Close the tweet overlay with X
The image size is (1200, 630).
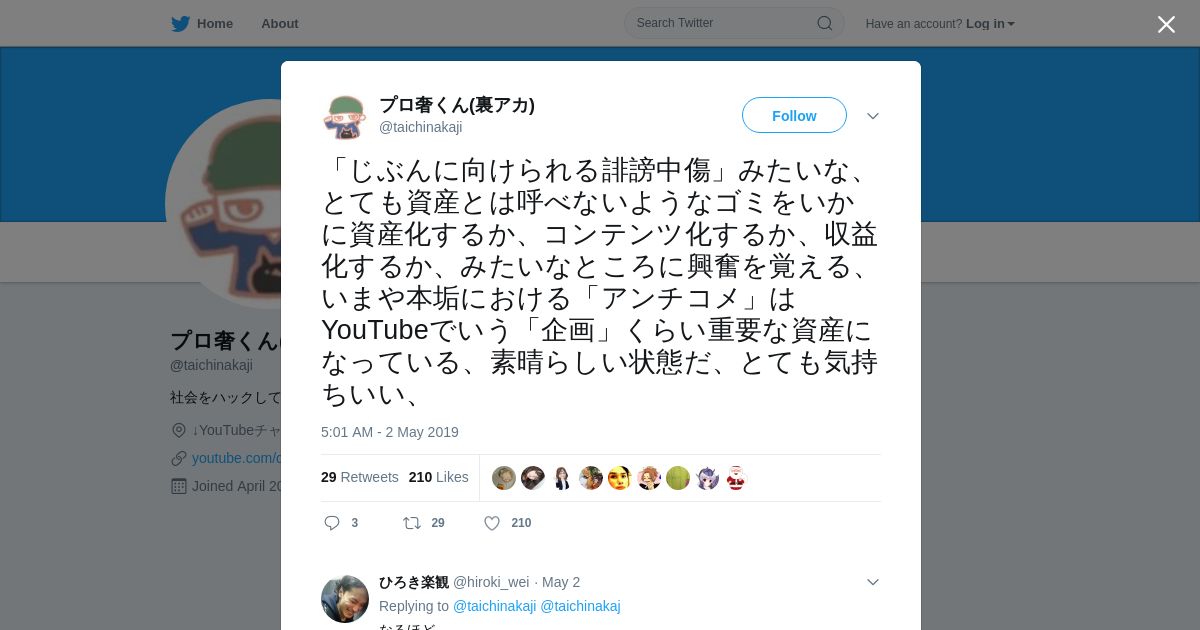(x=1166, y=24)
